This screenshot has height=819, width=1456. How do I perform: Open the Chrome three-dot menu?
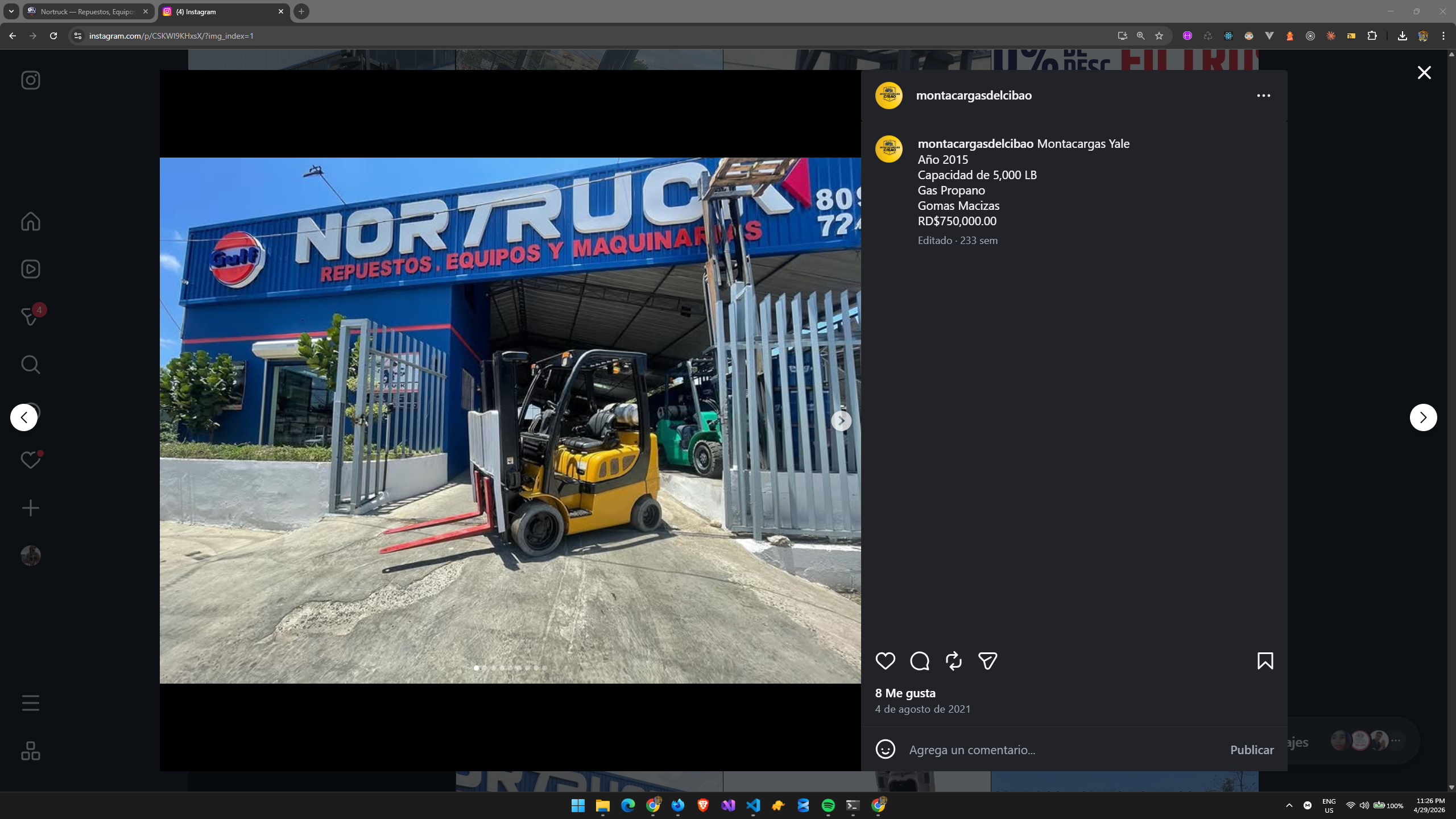[1443, 36]
